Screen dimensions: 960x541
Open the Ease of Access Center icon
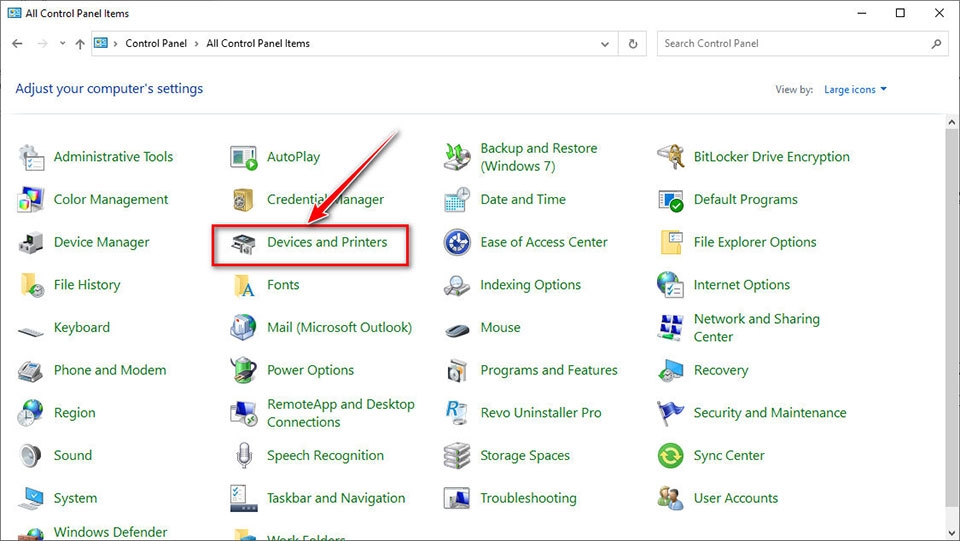pos(457,243)
